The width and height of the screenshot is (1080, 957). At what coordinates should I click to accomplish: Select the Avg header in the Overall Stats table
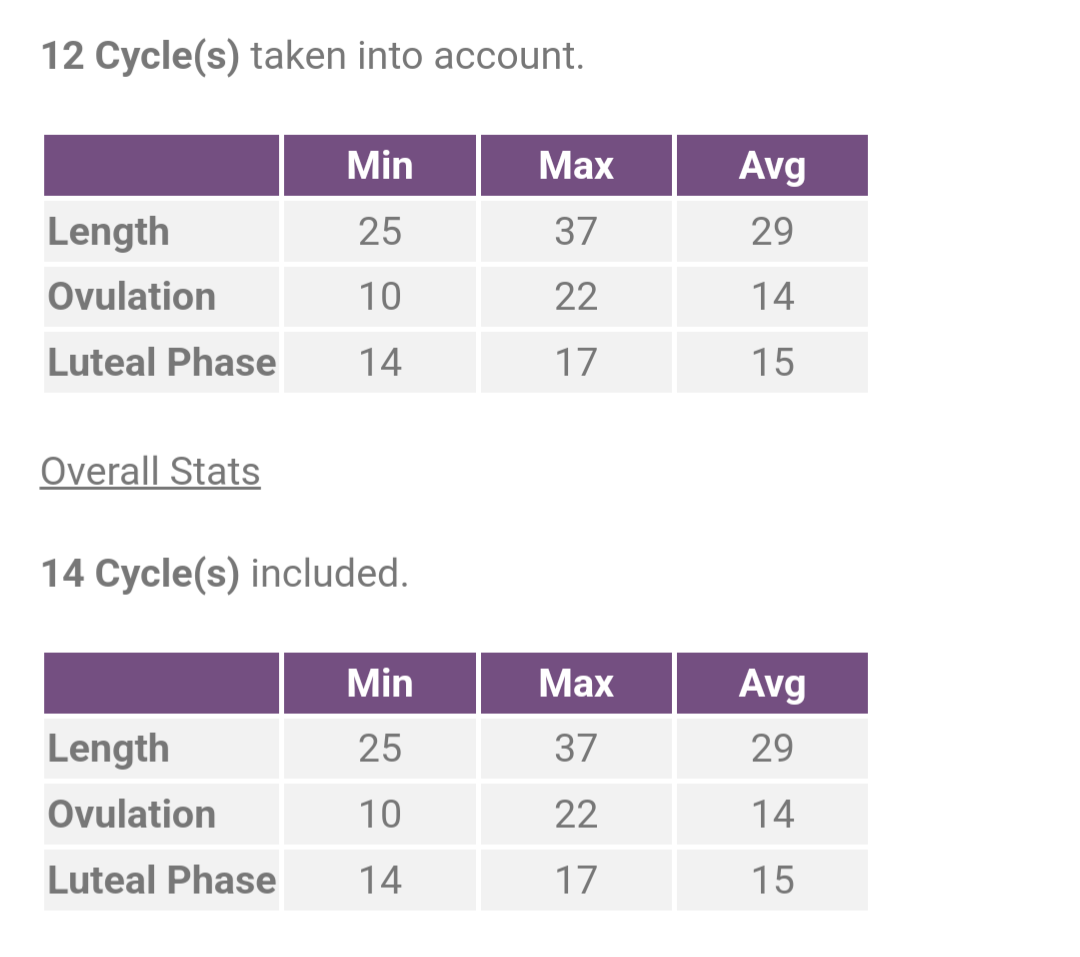pos(772,683)
